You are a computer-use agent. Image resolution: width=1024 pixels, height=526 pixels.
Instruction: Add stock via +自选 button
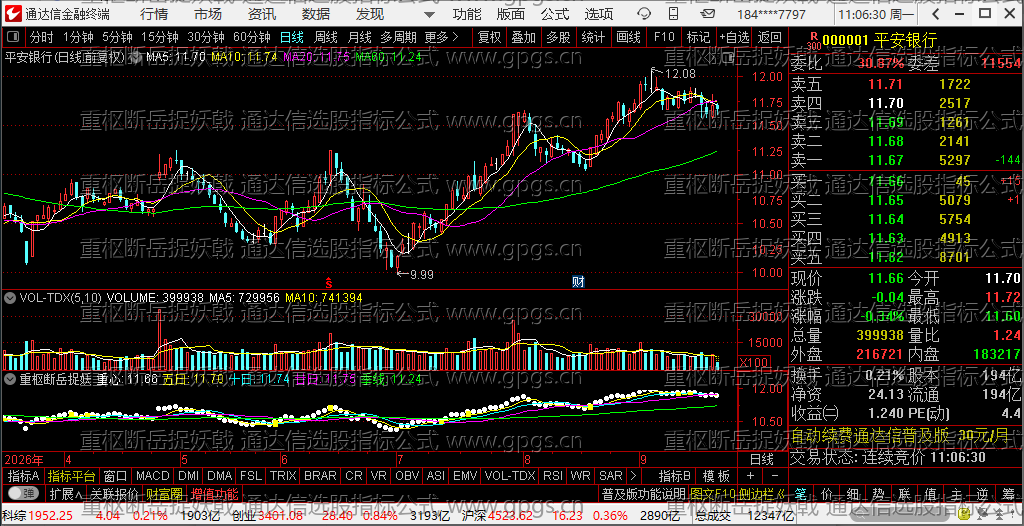click(x=735, y=37)
